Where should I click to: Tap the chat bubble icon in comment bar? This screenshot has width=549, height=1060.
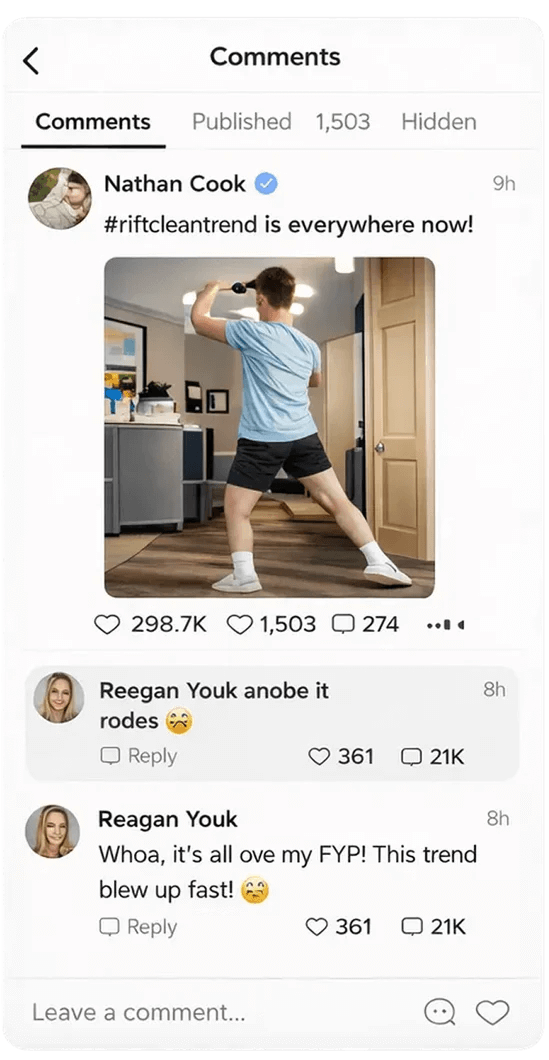[439, 1012]
